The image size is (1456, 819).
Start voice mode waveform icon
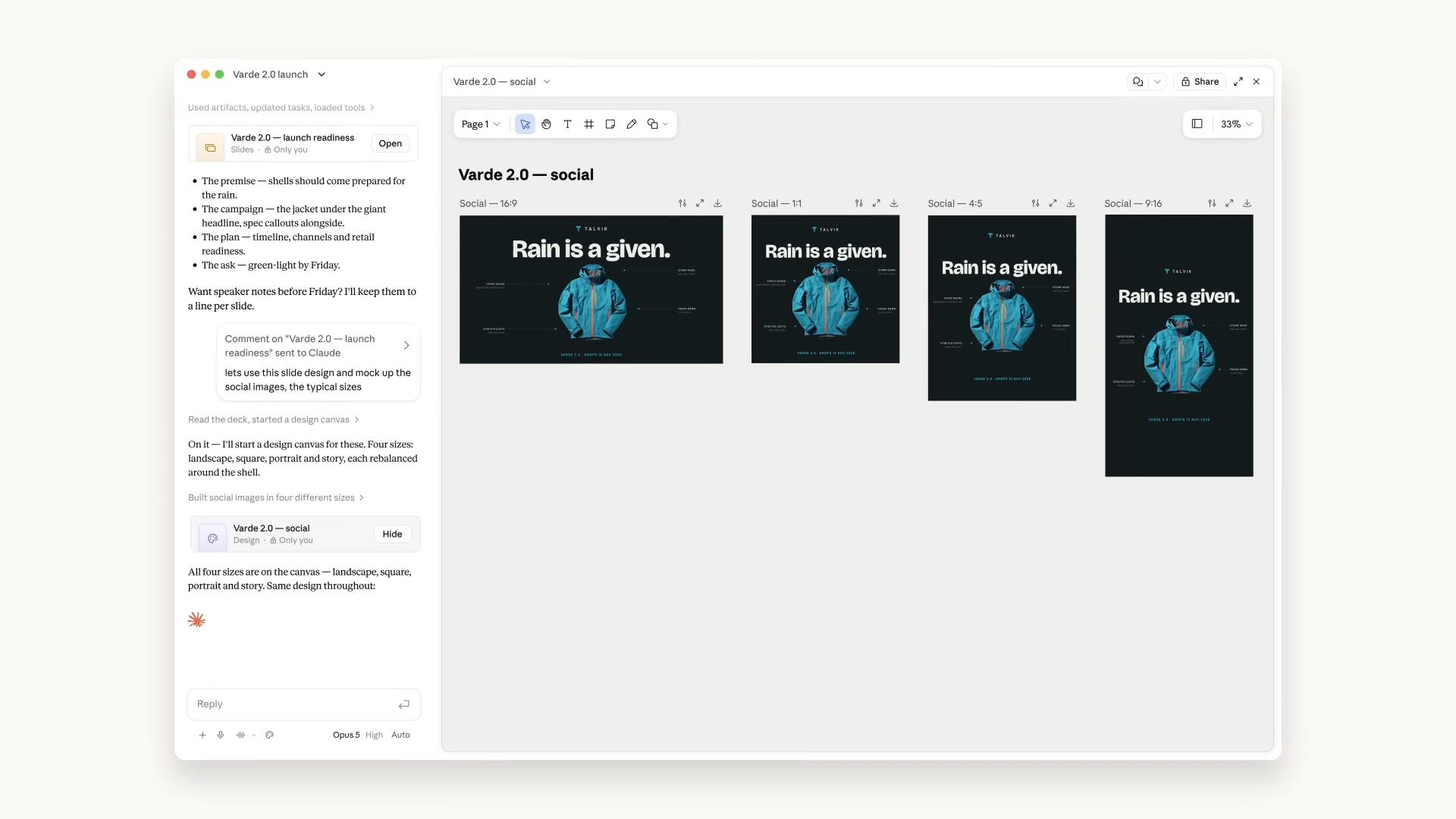click(x=240, y=735)
